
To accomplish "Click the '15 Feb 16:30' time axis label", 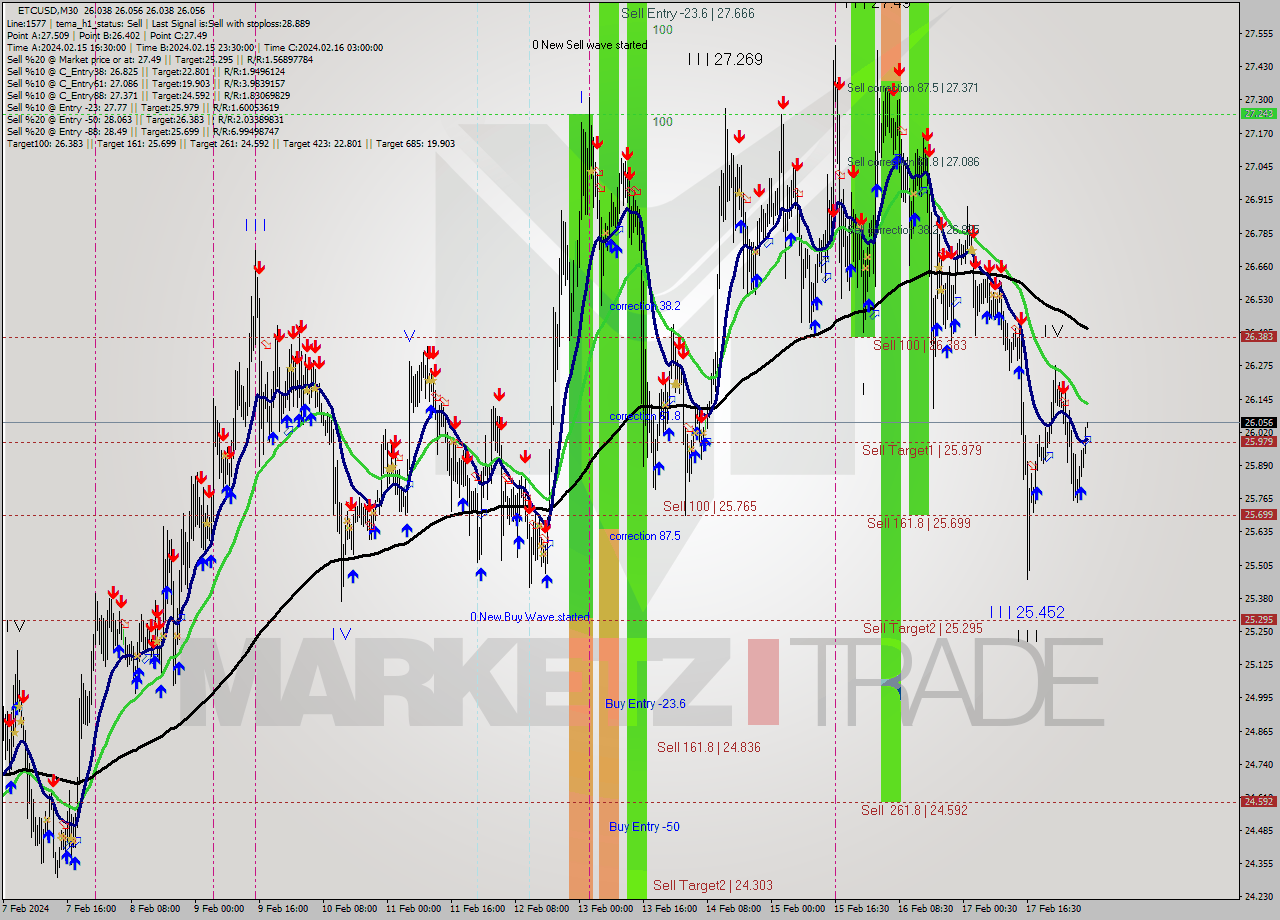I will 862,909.
